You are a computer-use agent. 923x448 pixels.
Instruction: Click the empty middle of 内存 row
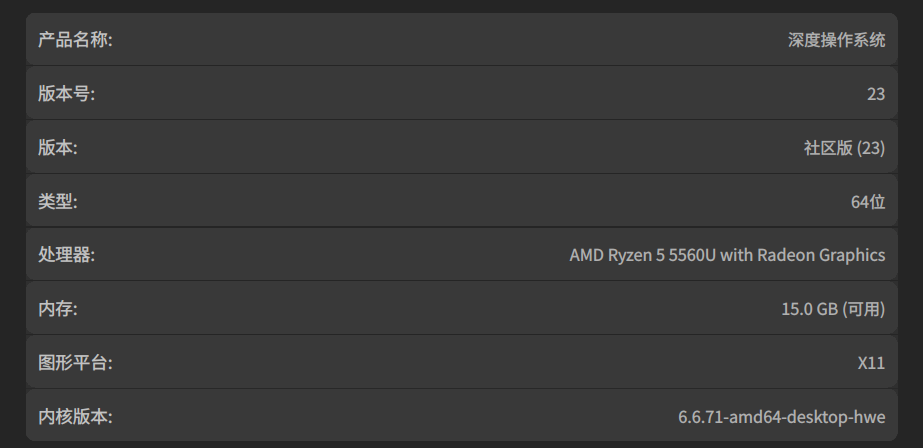point(429,308)
